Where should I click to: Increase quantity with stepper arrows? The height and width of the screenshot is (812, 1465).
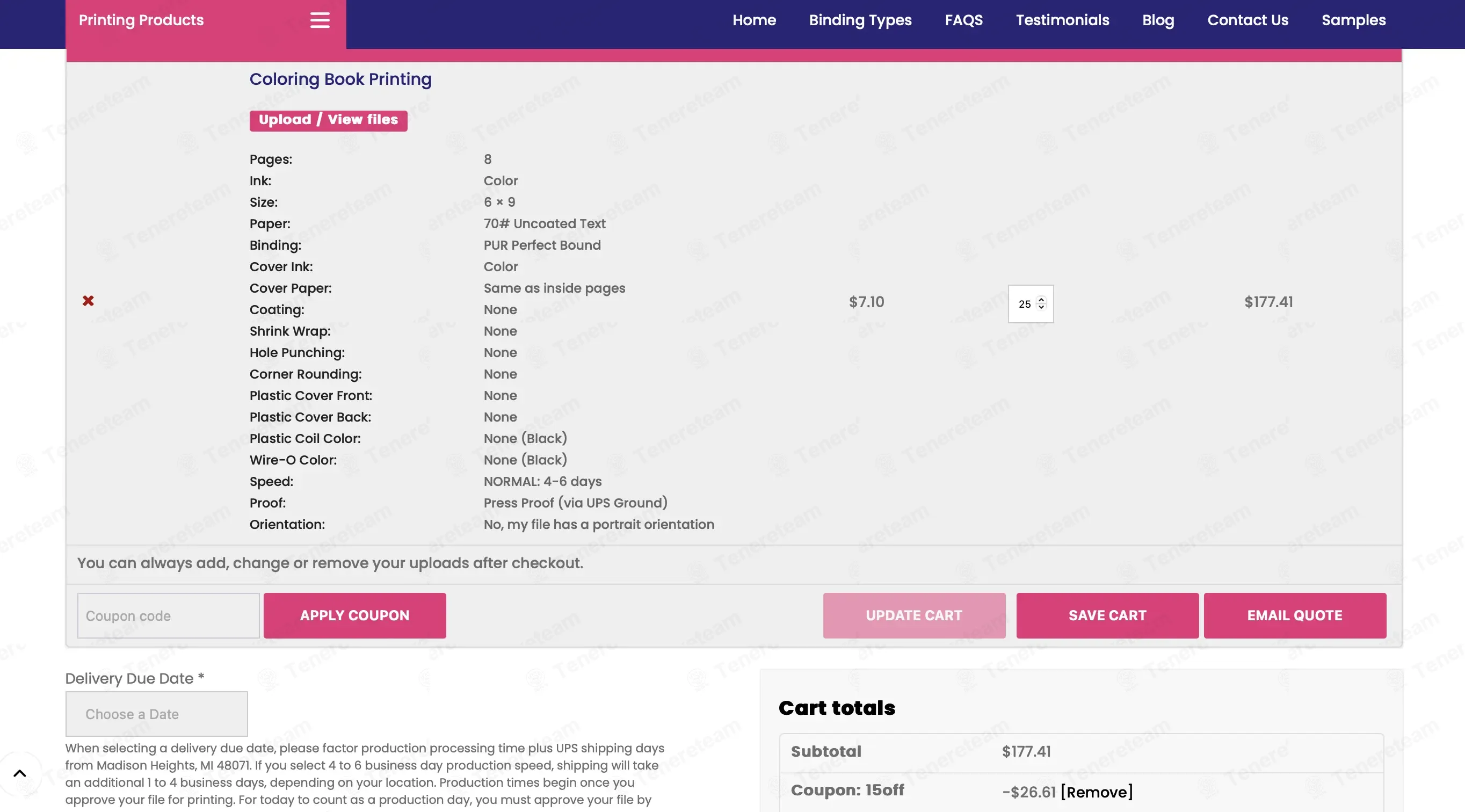click(1041, 299)
